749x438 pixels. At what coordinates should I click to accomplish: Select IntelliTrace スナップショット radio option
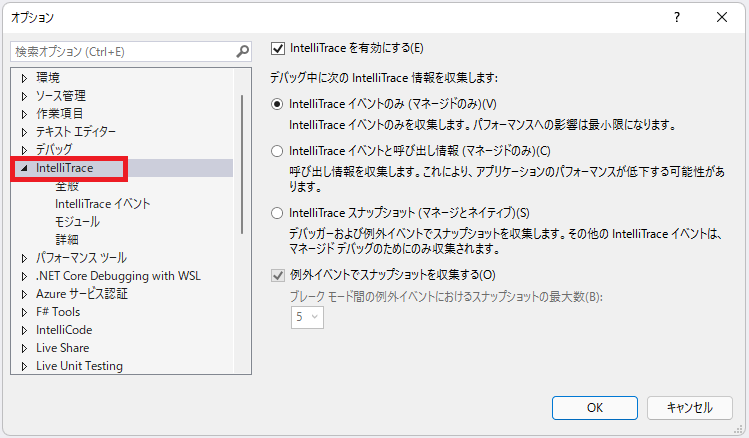277,213
